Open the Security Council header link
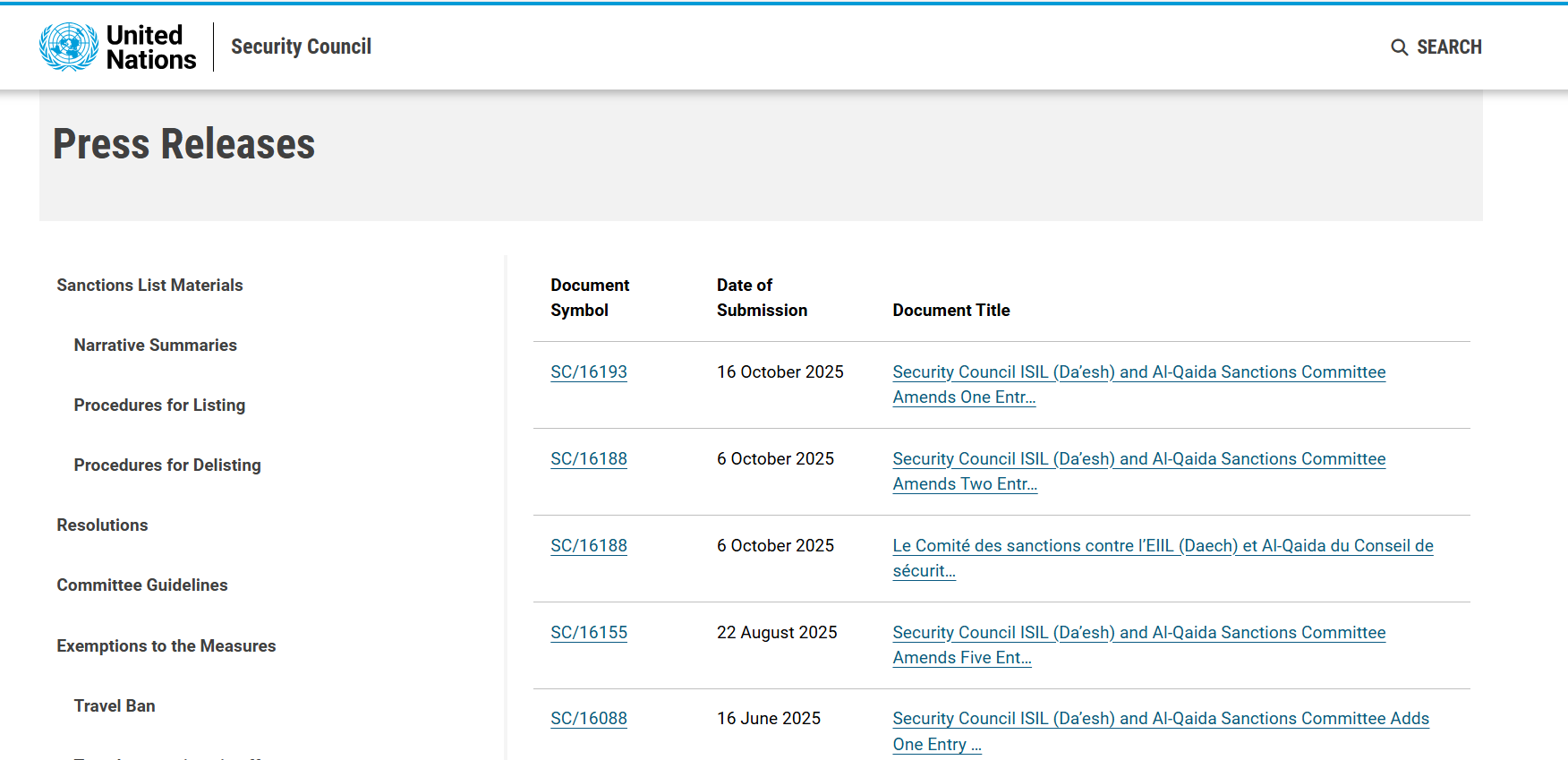The width and height of the screenshot is (1568, 760). click(301, 47)
